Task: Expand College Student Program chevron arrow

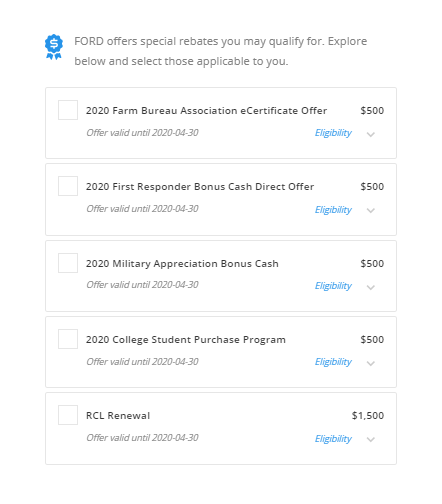Action: pos(371,363)
